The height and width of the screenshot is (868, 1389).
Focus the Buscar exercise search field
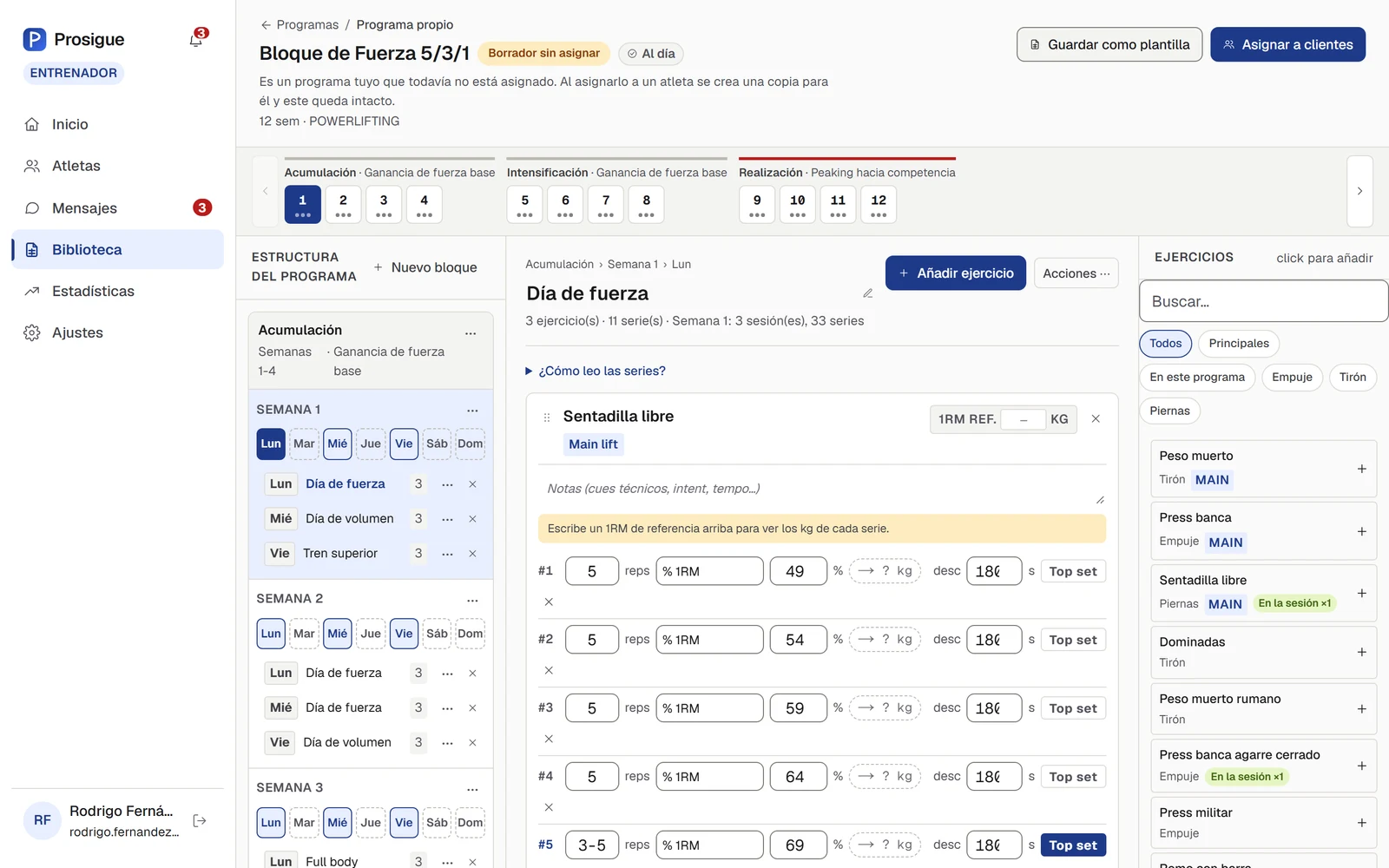coord(1263,301)
